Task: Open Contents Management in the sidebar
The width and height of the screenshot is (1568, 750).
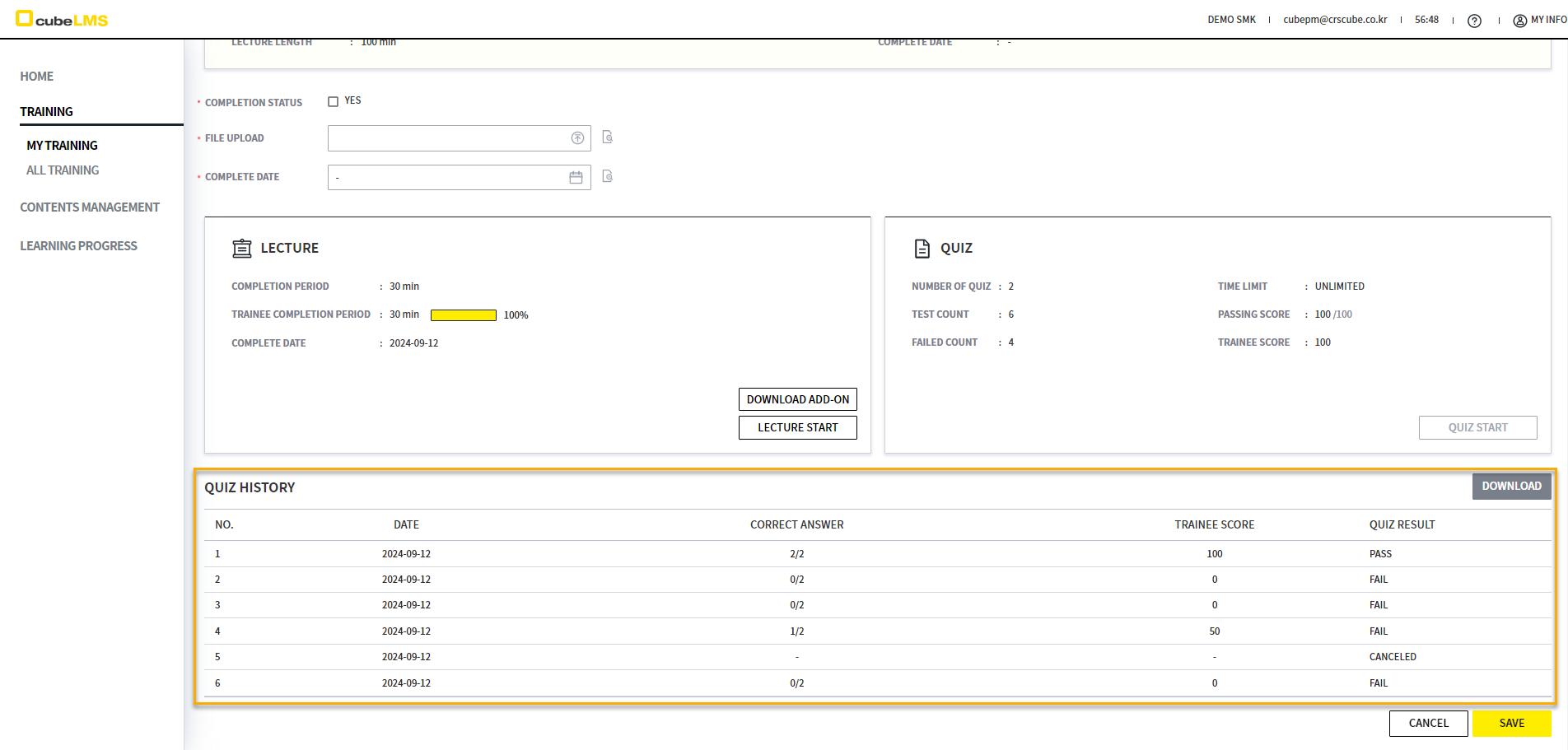Action: coord(90,207)
